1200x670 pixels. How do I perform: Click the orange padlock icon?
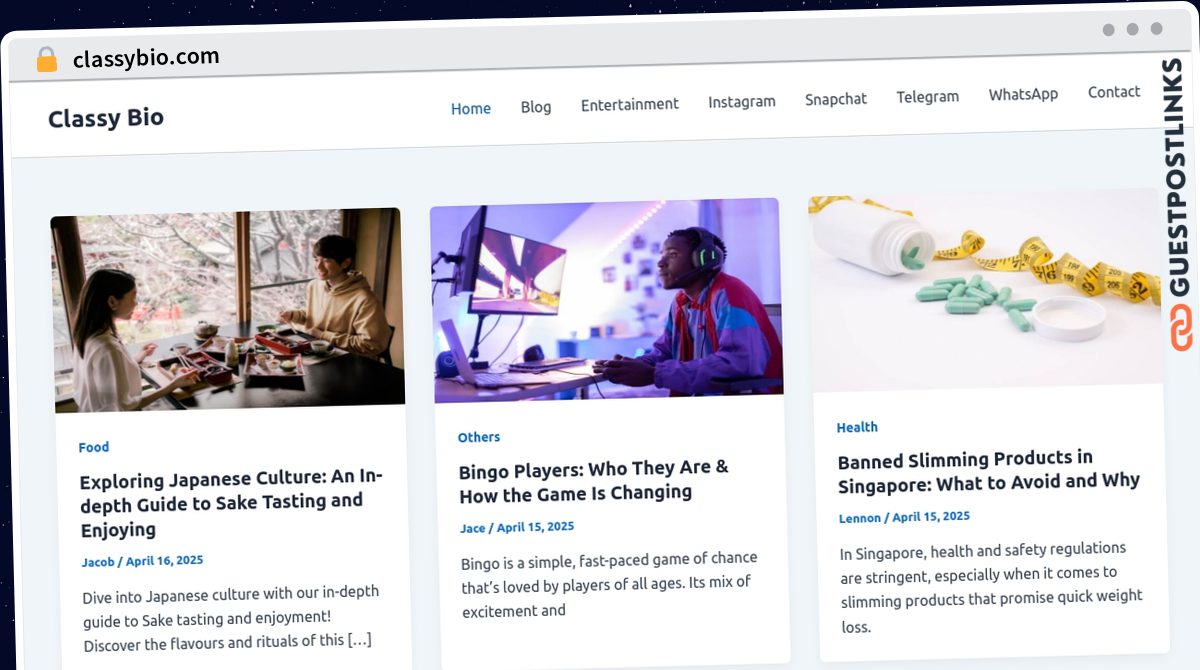click(46, 59)
